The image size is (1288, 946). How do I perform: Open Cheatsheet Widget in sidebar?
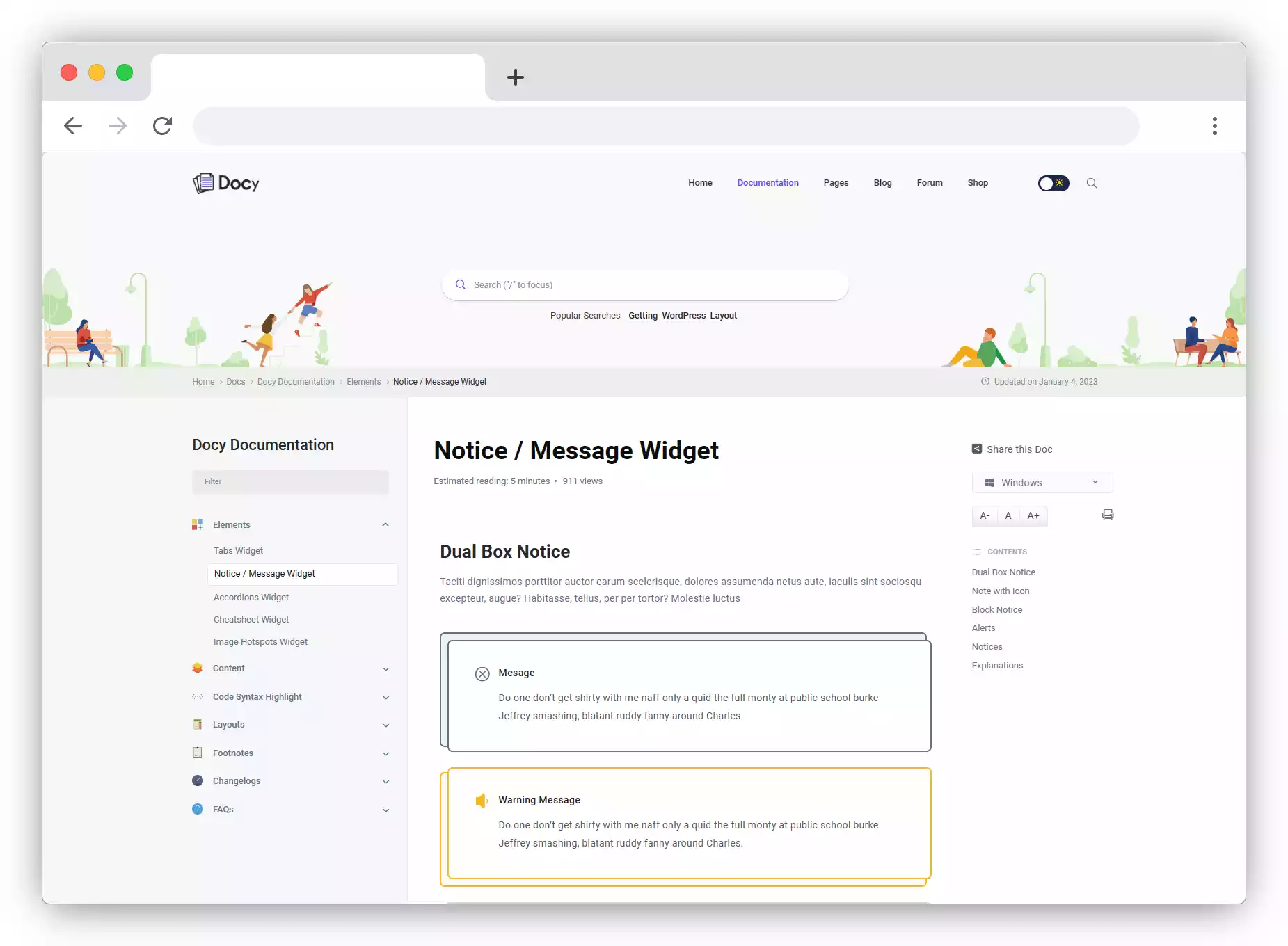tap(251, 619)
